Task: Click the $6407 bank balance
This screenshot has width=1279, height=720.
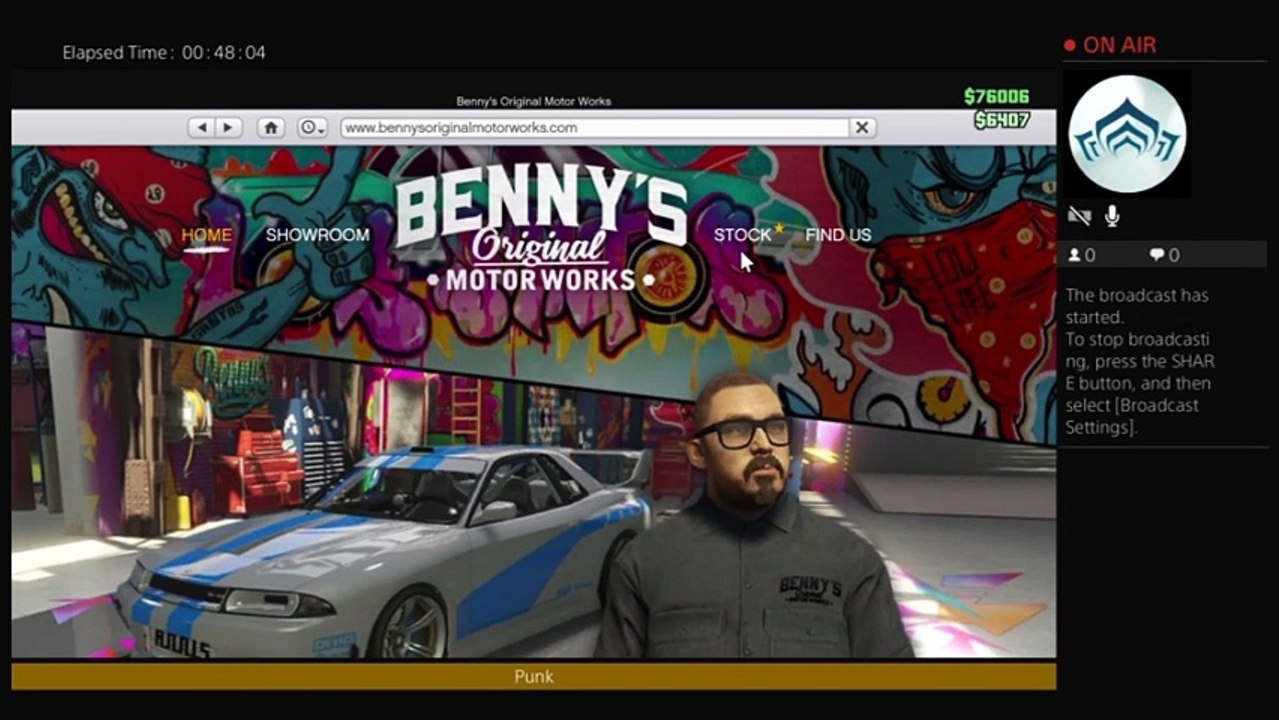Action: tap(1002, 120)
